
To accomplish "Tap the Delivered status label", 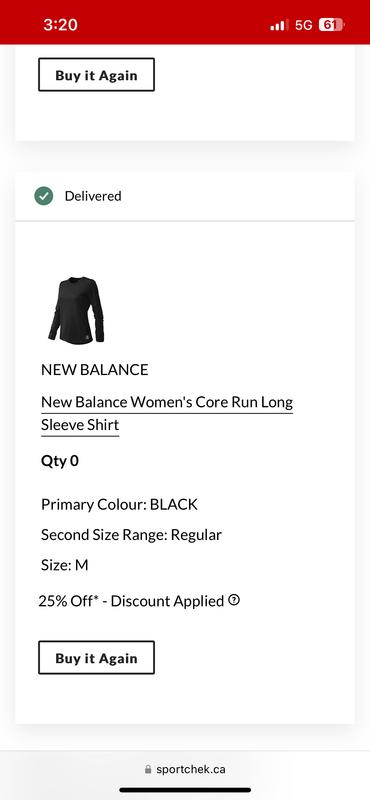I will (93, 196).
